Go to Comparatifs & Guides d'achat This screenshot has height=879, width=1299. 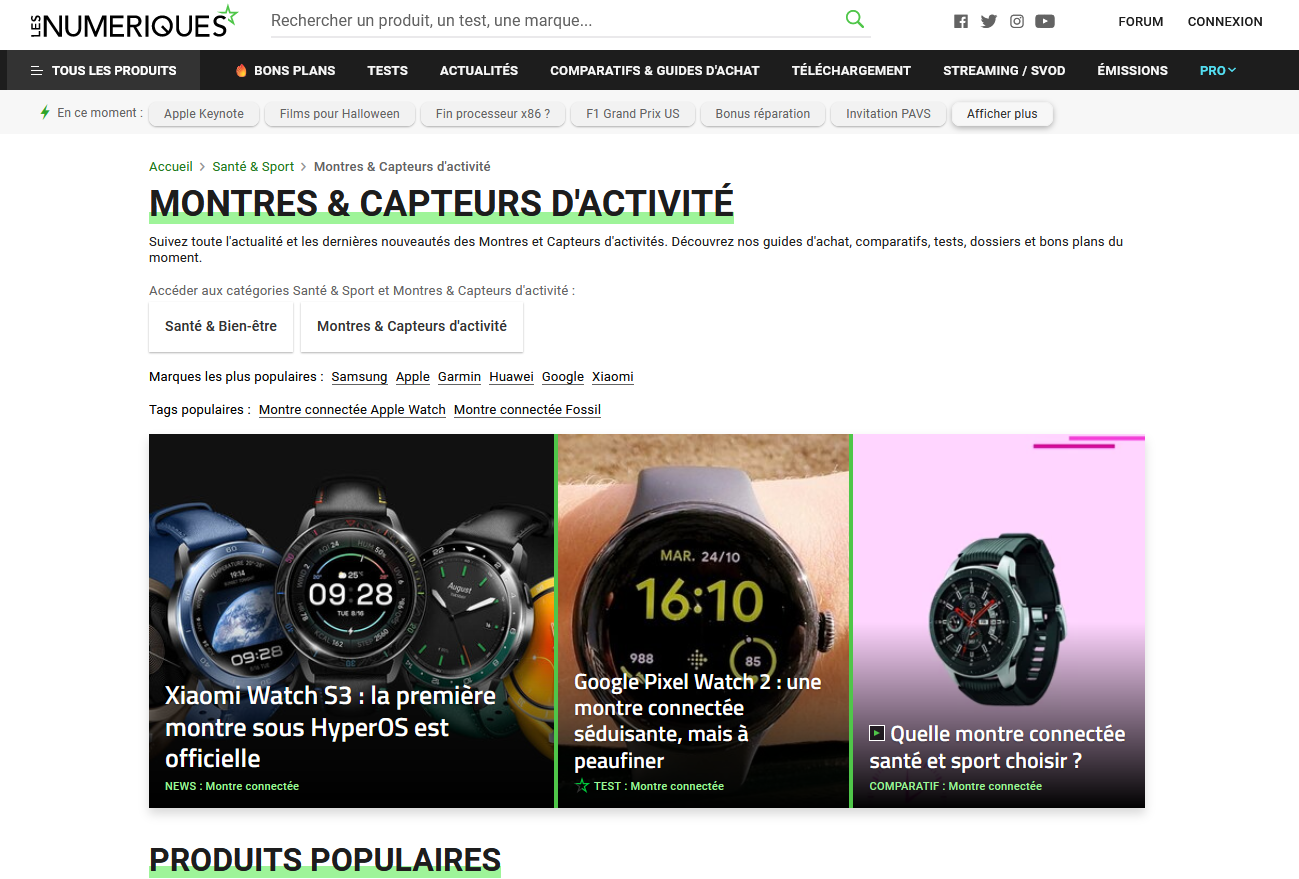[655, 70]
